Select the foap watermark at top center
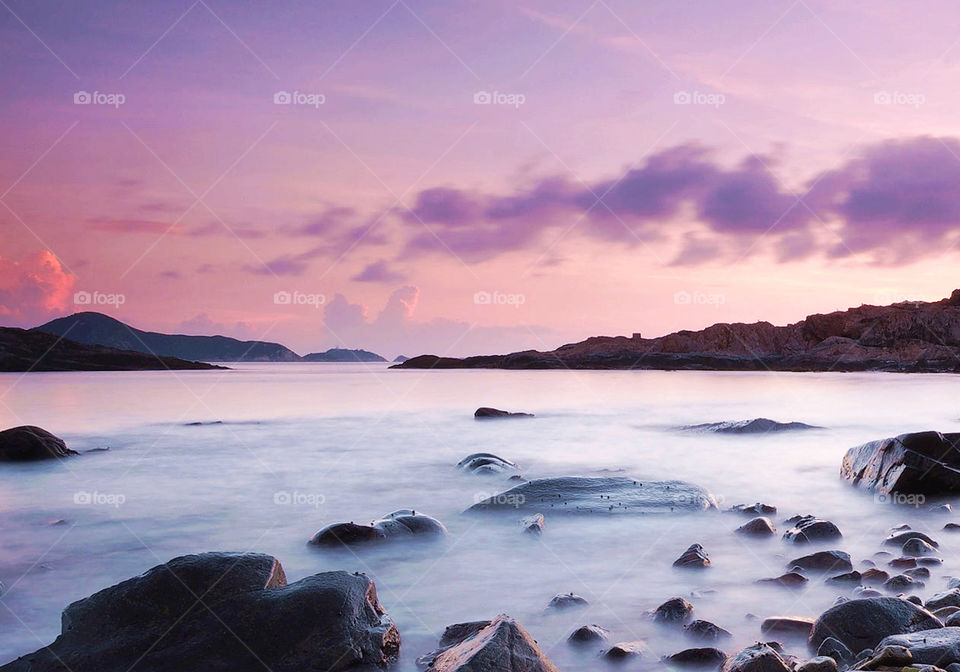 point(499,99)
